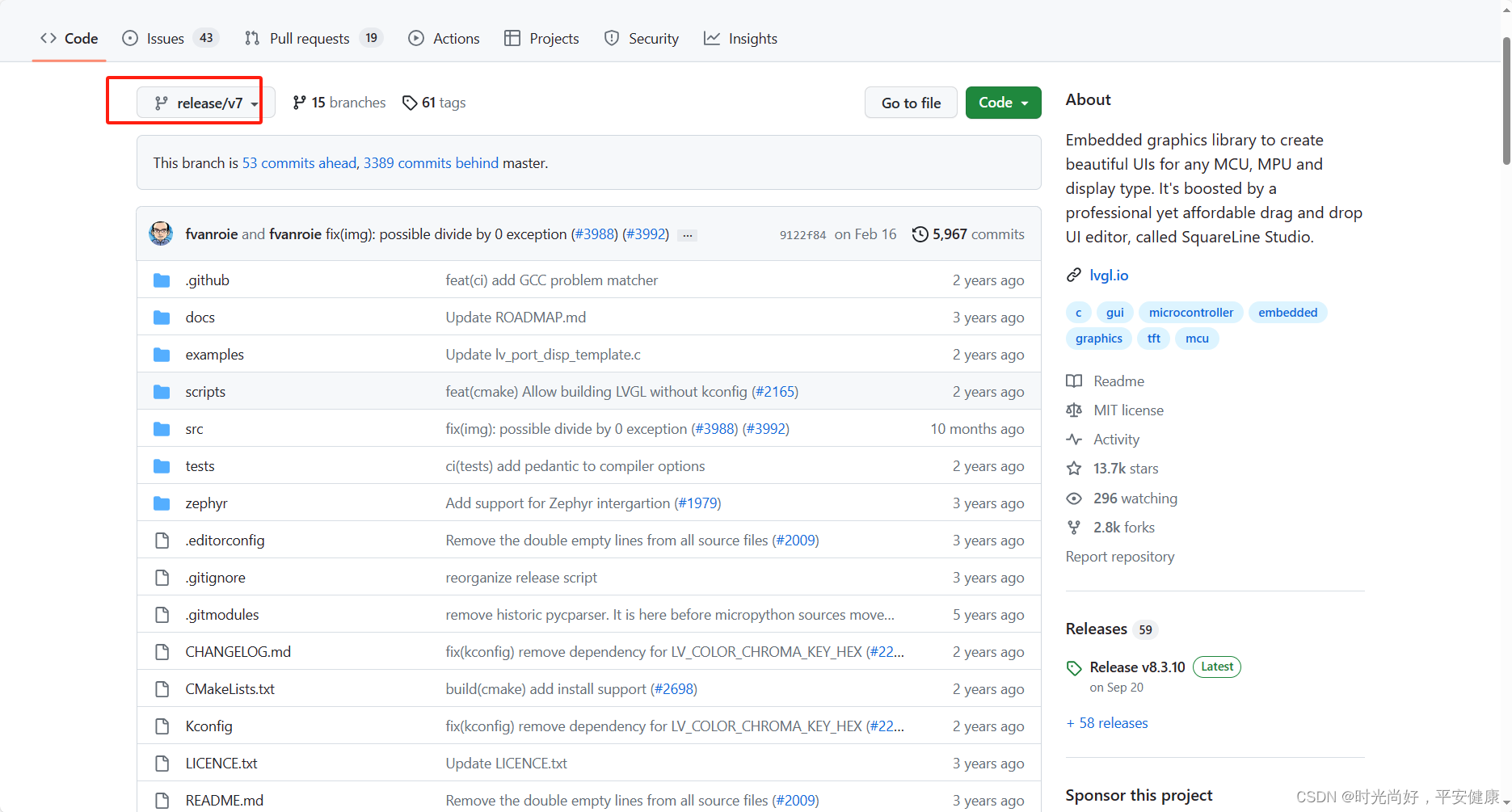Open CHANGELOG.md file name
This screenshot has width=1512, height=812.
pos(238,652)
